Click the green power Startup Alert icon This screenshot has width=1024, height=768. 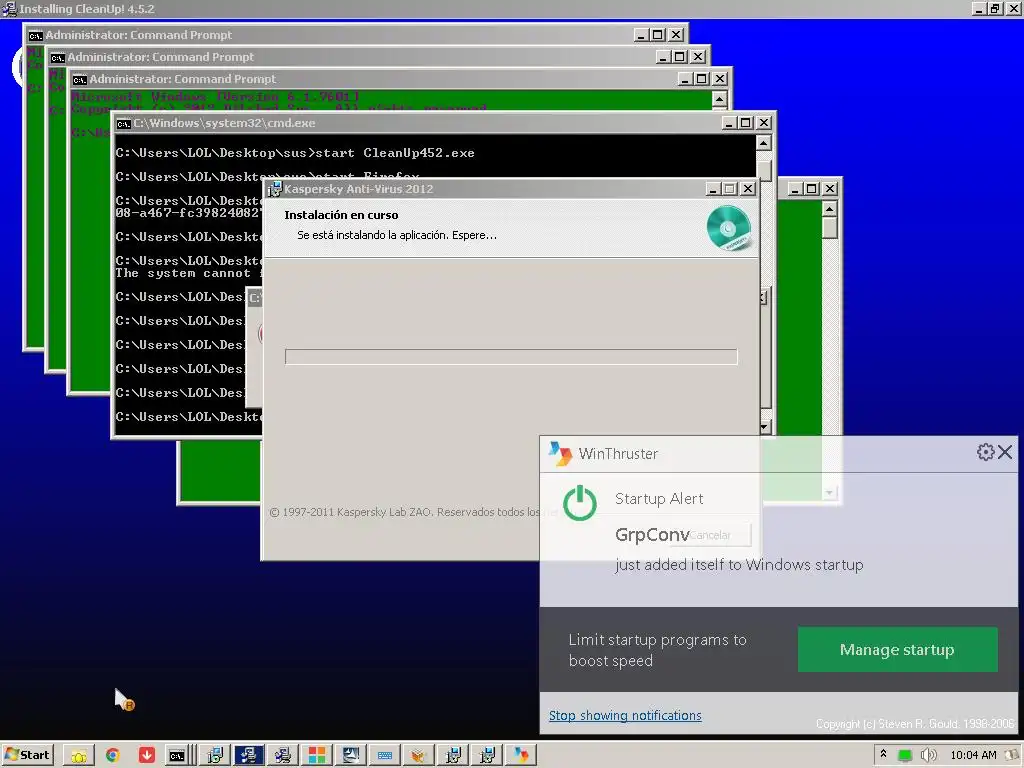click(x=579, y=503)
